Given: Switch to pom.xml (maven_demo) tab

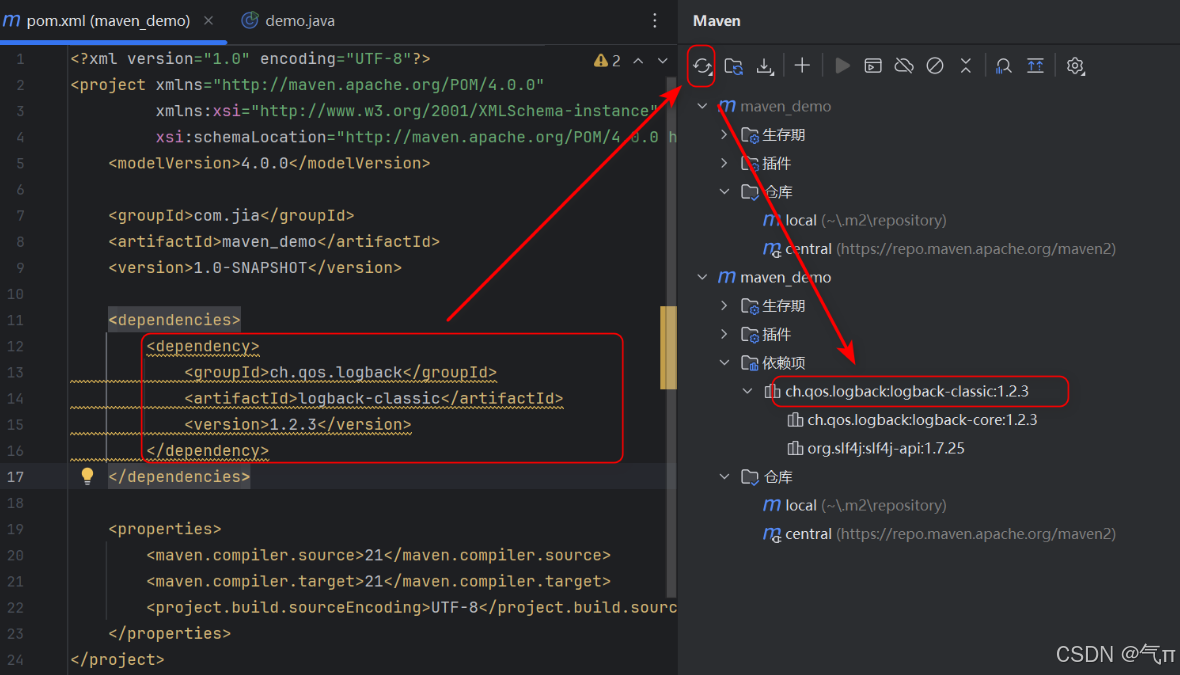Looking at the screenshot, I should pyautogui.click(x=108, y=21).
